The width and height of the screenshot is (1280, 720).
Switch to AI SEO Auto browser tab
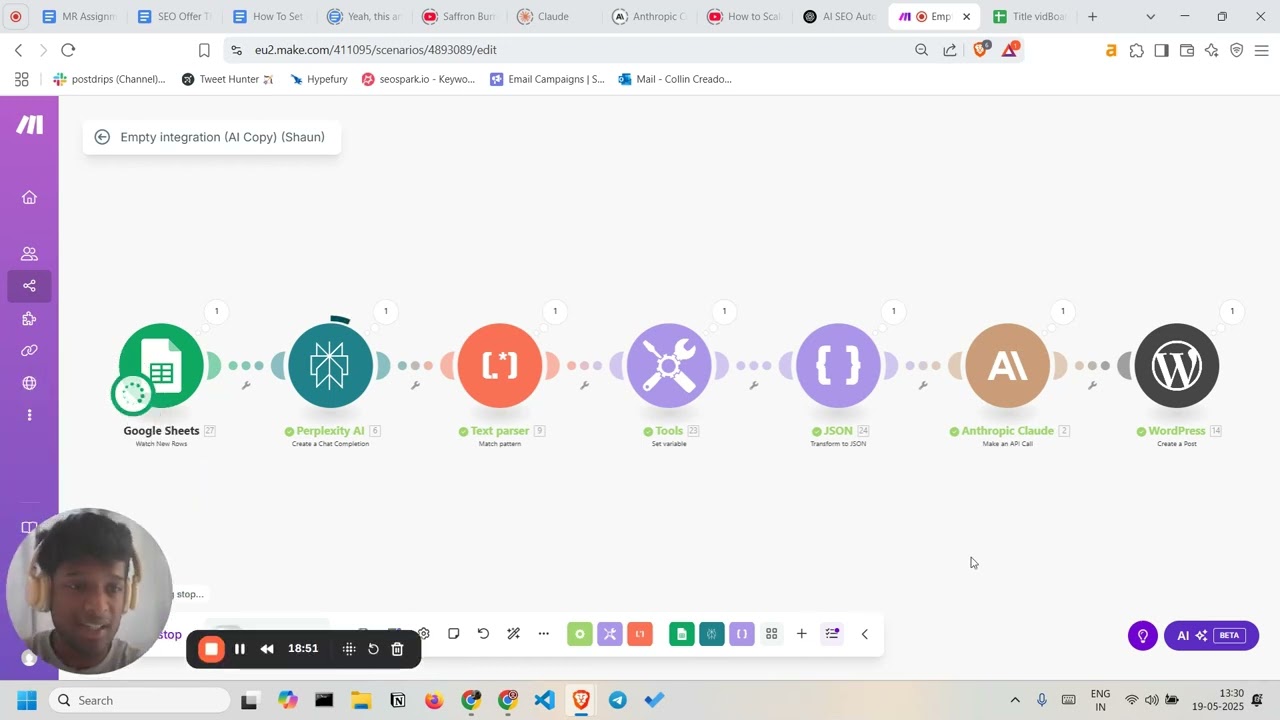[x=838, y=17]
